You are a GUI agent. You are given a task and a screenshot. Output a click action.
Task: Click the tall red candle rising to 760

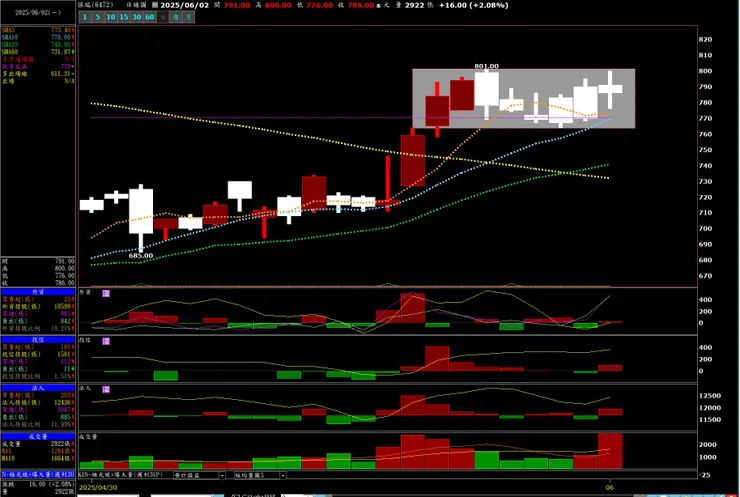pyautogui.click(x=413, y=157)
